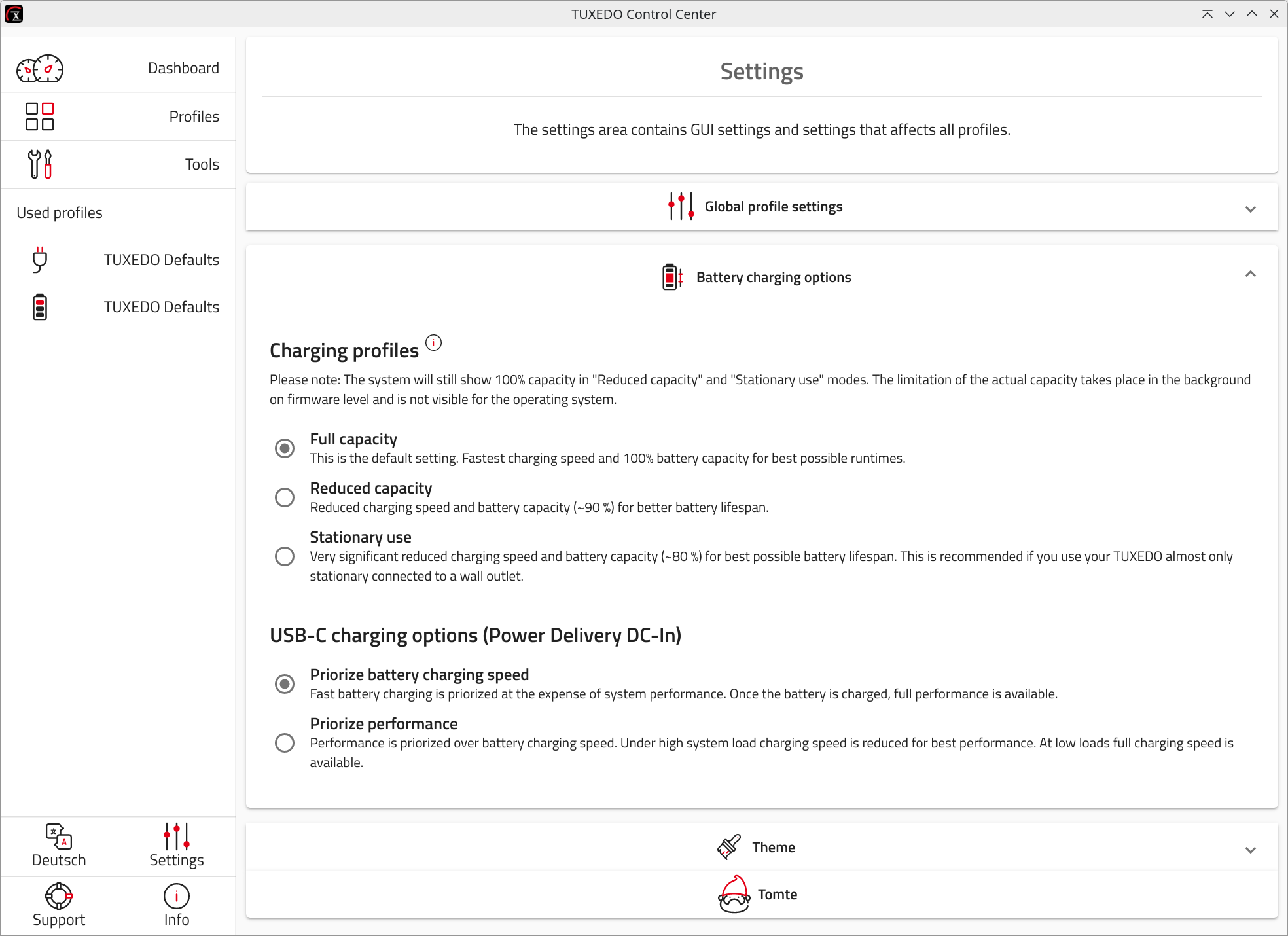Minimize window with down chevron button
Screen dimensions: 1288x936
tap(1230, 14)
